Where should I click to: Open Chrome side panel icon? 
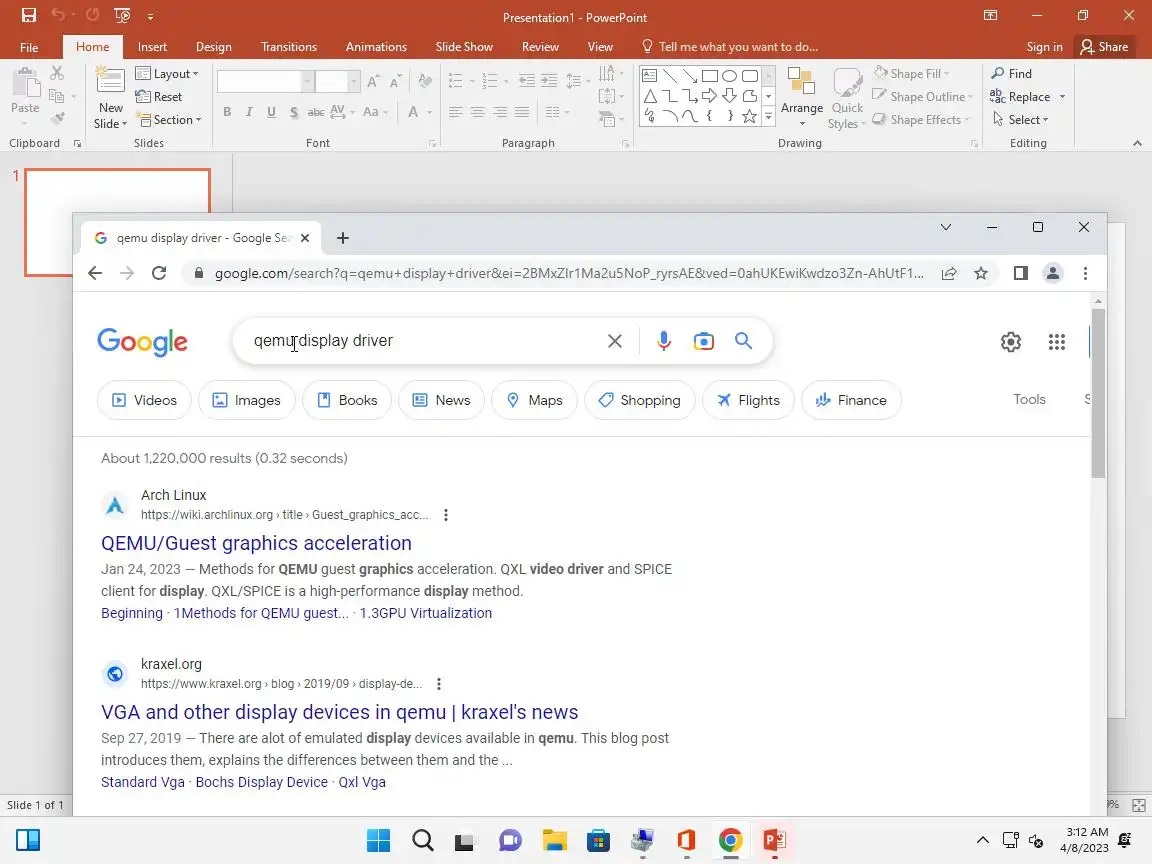(x=1020, y=273)
